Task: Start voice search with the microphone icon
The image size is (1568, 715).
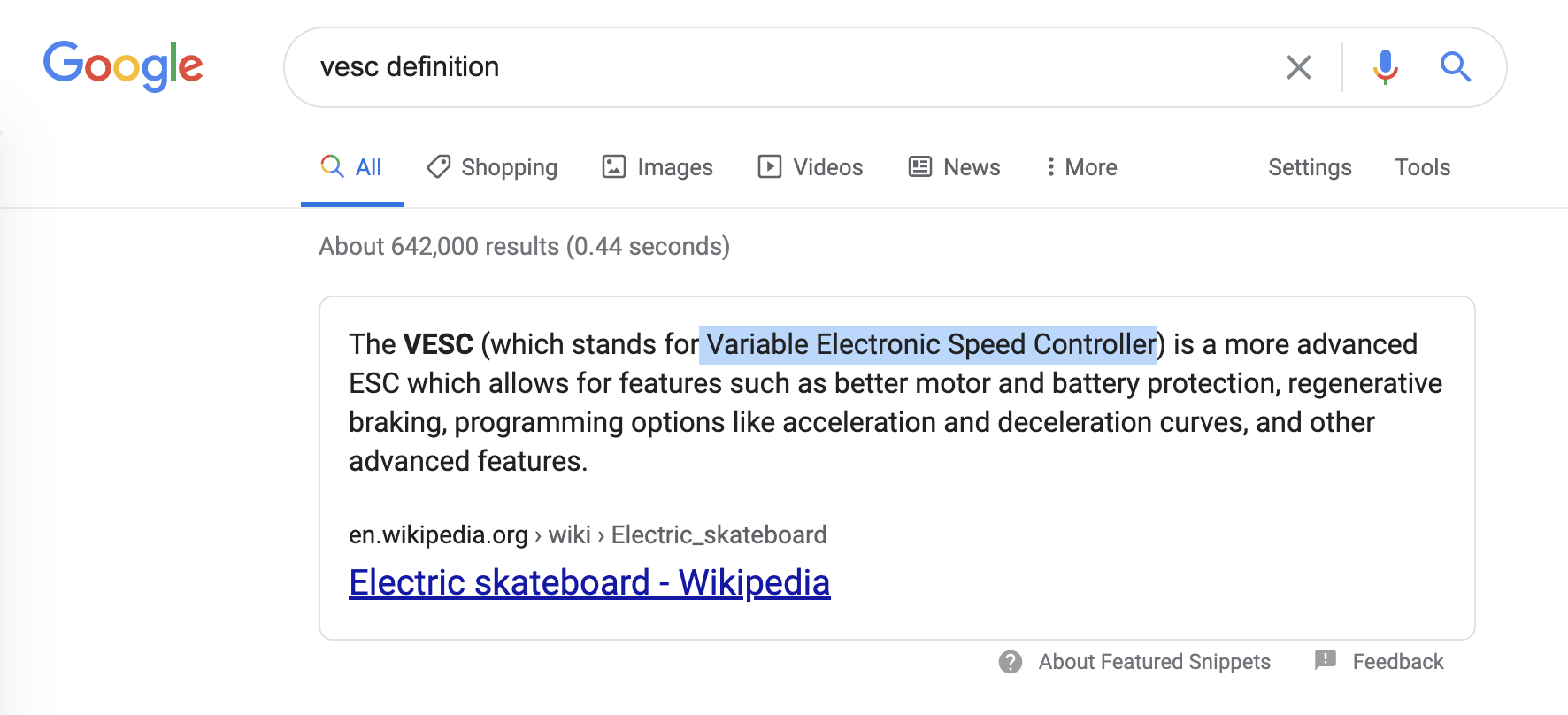Action: 1385,67
